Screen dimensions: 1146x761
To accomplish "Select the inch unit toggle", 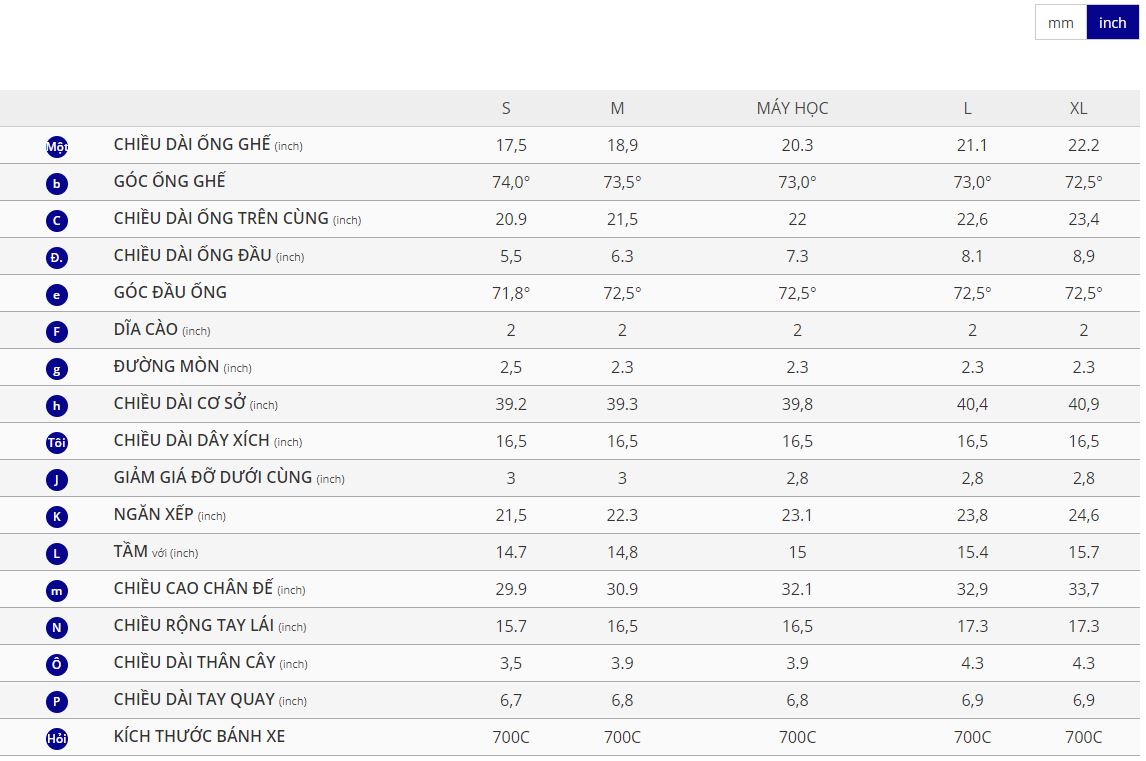I will pos(1112,23).
